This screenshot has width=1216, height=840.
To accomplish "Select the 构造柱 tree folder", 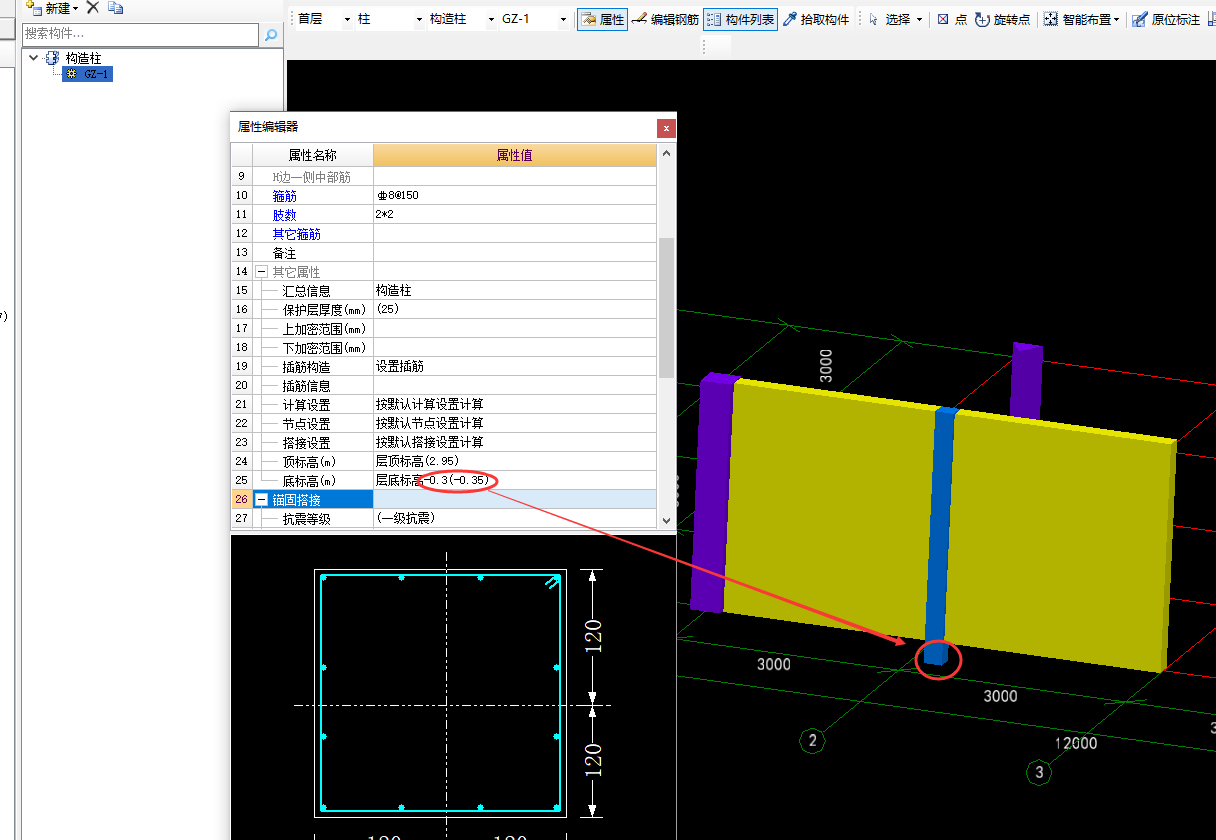I will pos(83,58).
